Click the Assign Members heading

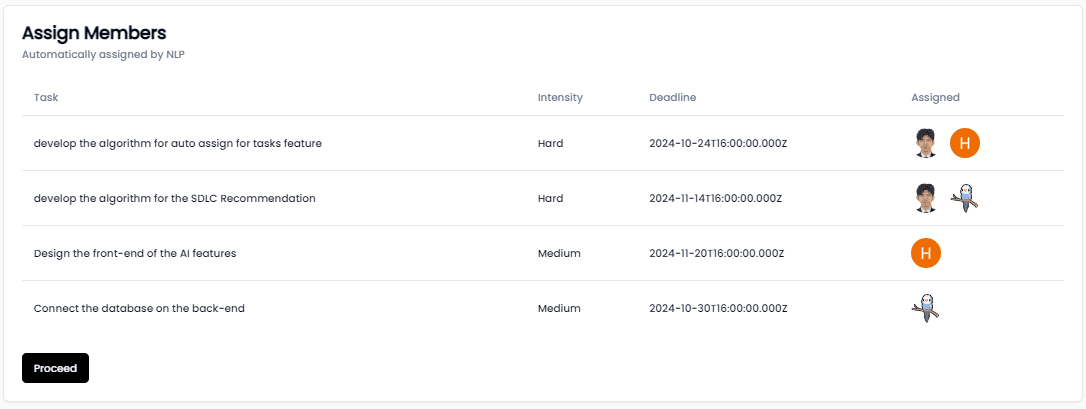coord(94,33)
